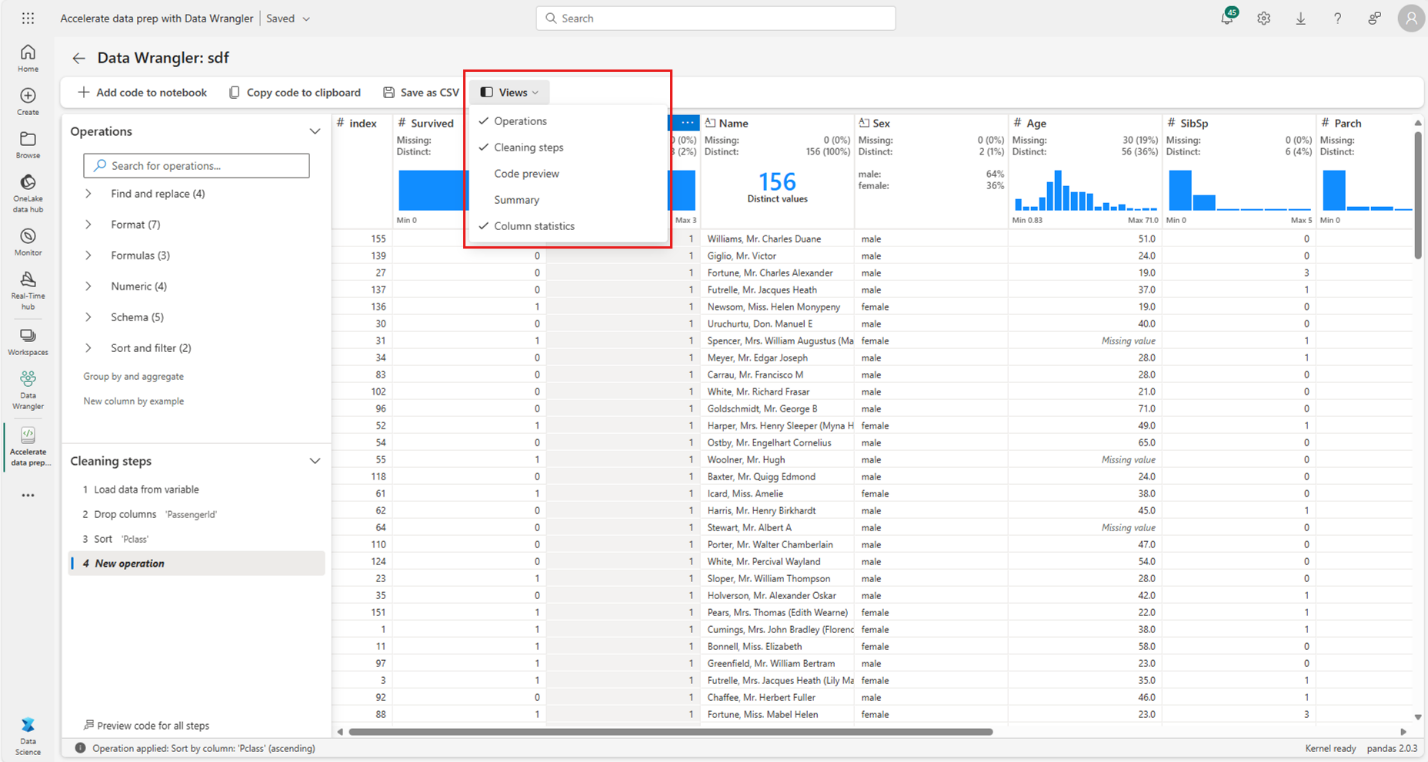Open the app launcher waffle icon

pos(28,18)
